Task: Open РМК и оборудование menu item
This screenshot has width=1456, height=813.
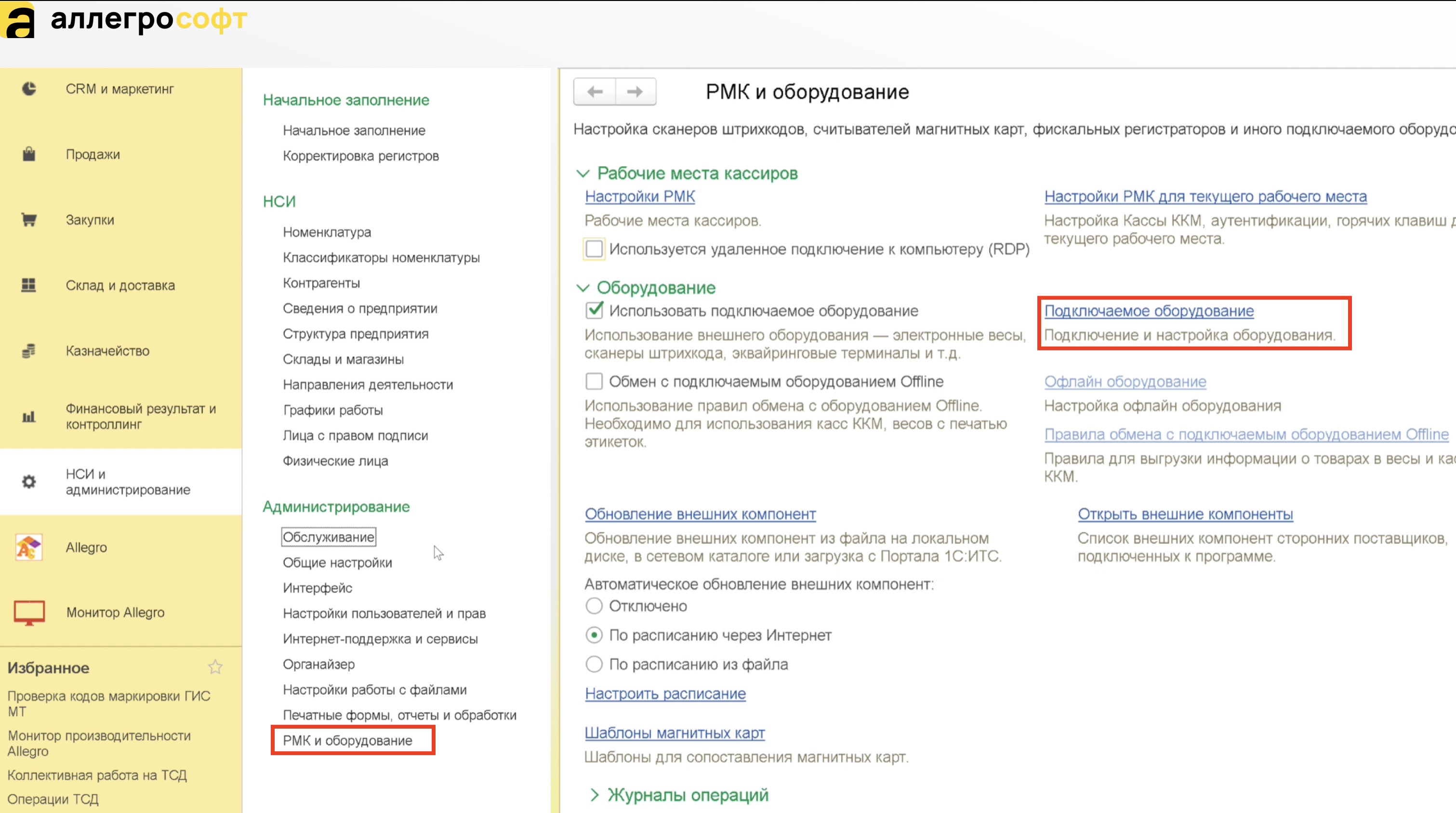Action: (347, 740)
